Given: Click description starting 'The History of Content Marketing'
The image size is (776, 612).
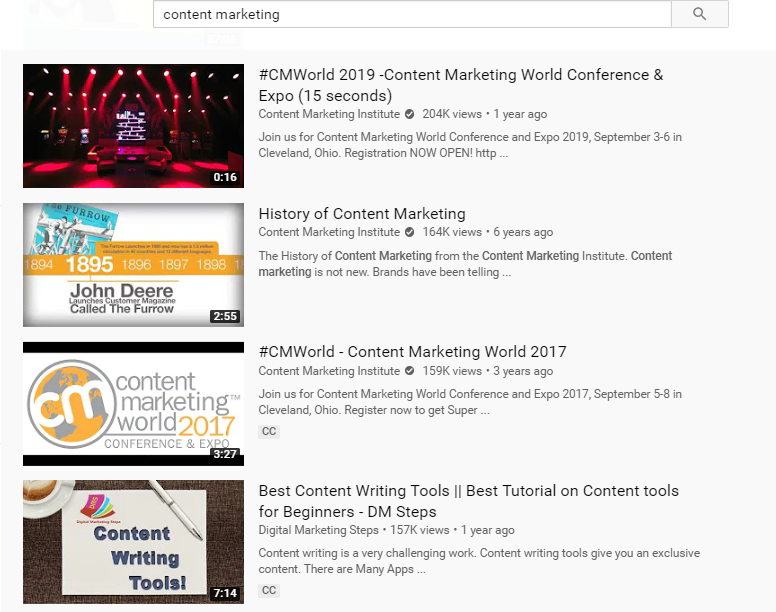Looking at the screenshot, I should 465,264.
